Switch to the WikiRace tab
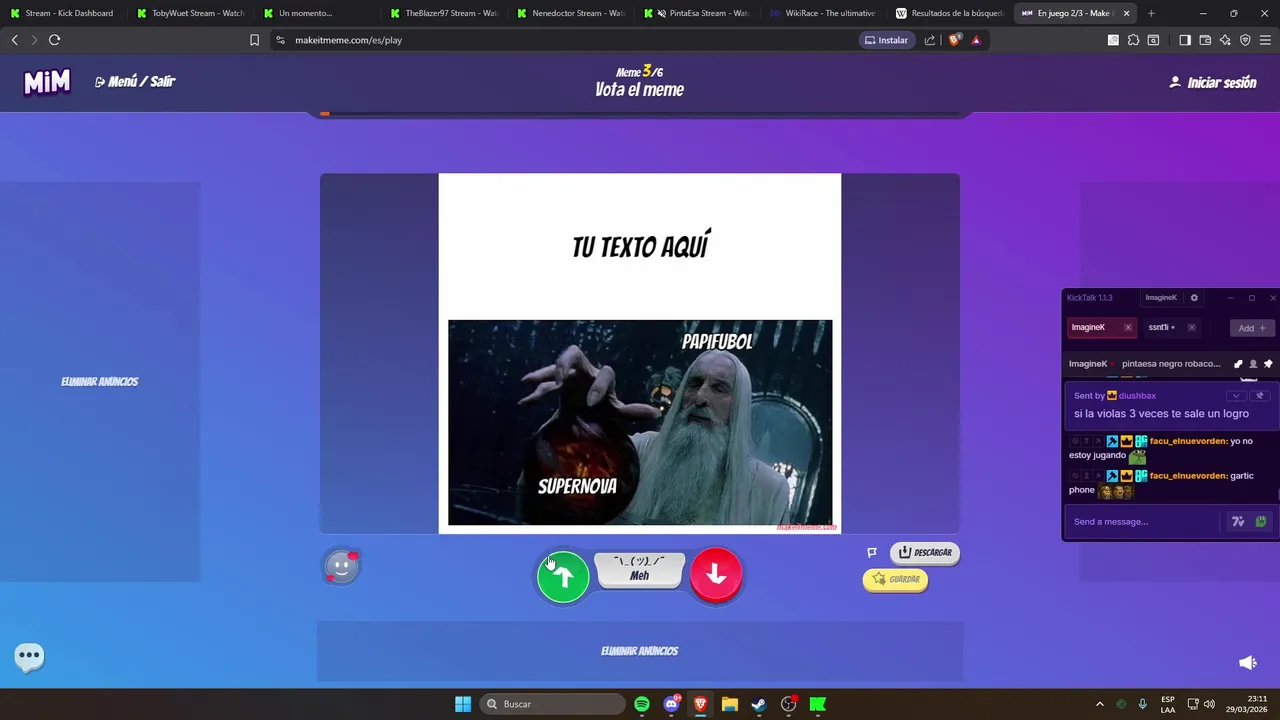Viewport: 1280px width, 720px height. (825, 13)
